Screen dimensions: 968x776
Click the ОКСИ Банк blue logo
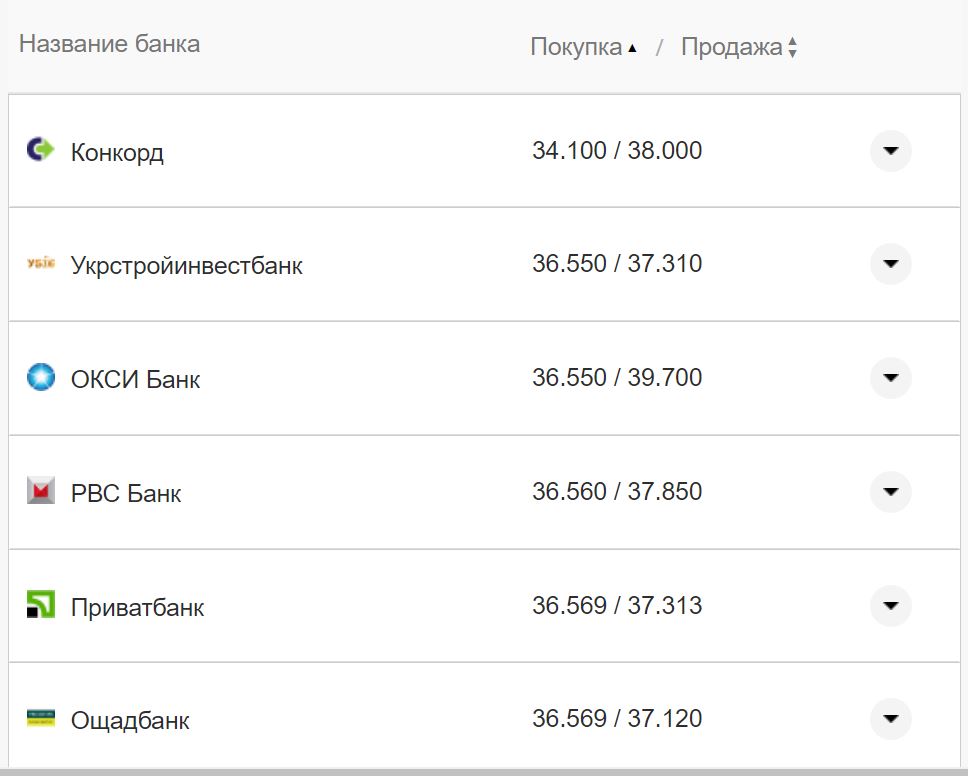pyautogui.click(x=38, y=378)
